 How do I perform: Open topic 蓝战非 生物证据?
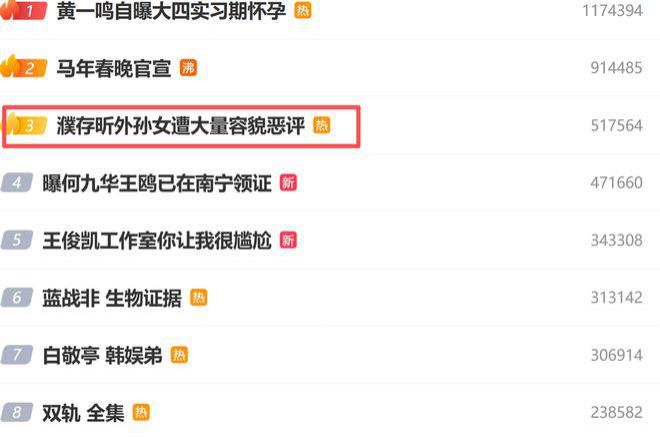point(112,298)
